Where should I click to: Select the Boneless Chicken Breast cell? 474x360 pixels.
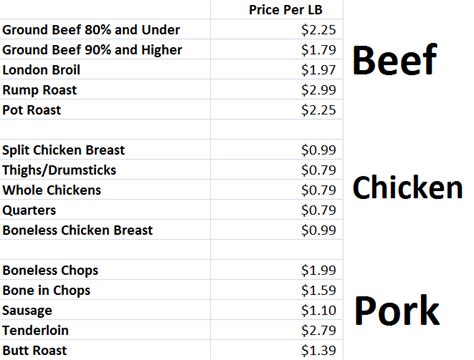[x=105, y=230]
